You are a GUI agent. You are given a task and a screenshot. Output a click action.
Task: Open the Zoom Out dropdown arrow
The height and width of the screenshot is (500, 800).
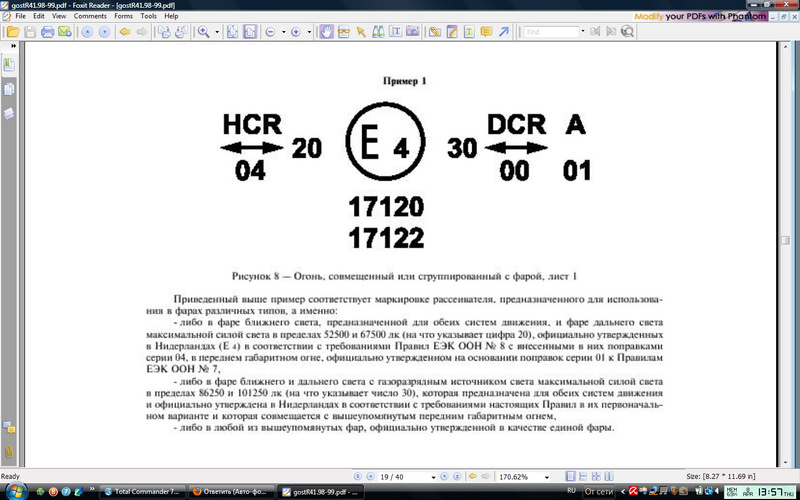283,32
